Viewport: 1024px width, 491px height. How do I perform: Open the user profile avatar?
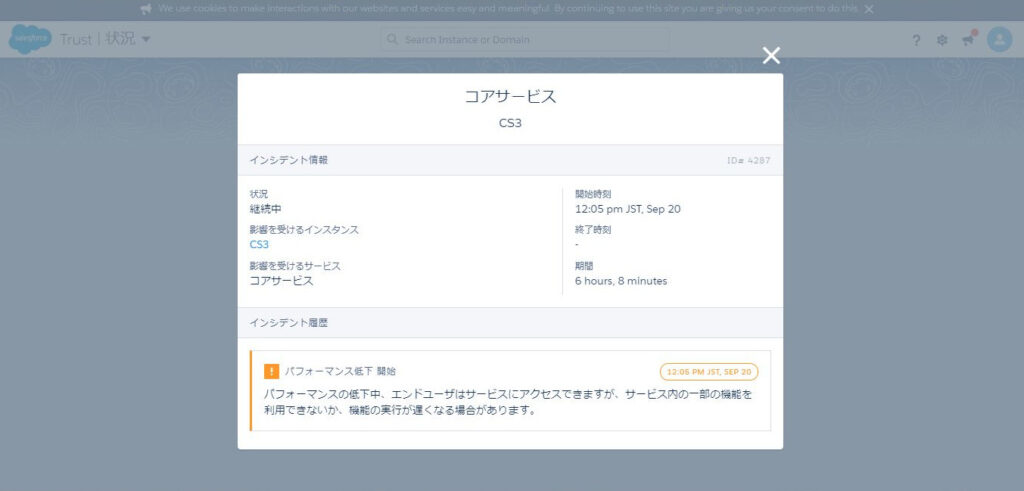coord(999,39)
